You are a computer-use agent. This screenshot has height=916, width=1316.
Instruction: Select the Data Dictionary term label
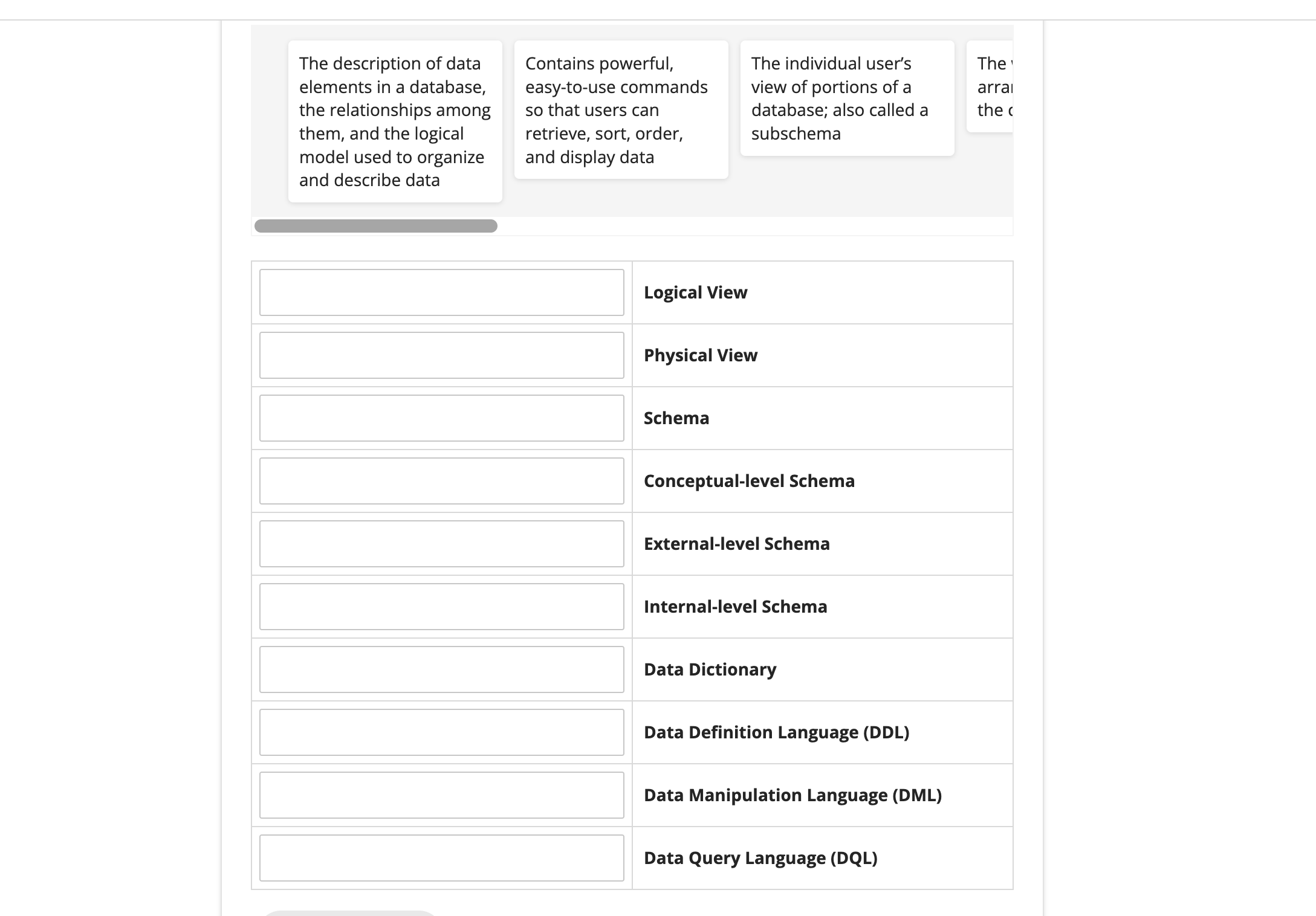pyautogui.click(x=709, y=669)
